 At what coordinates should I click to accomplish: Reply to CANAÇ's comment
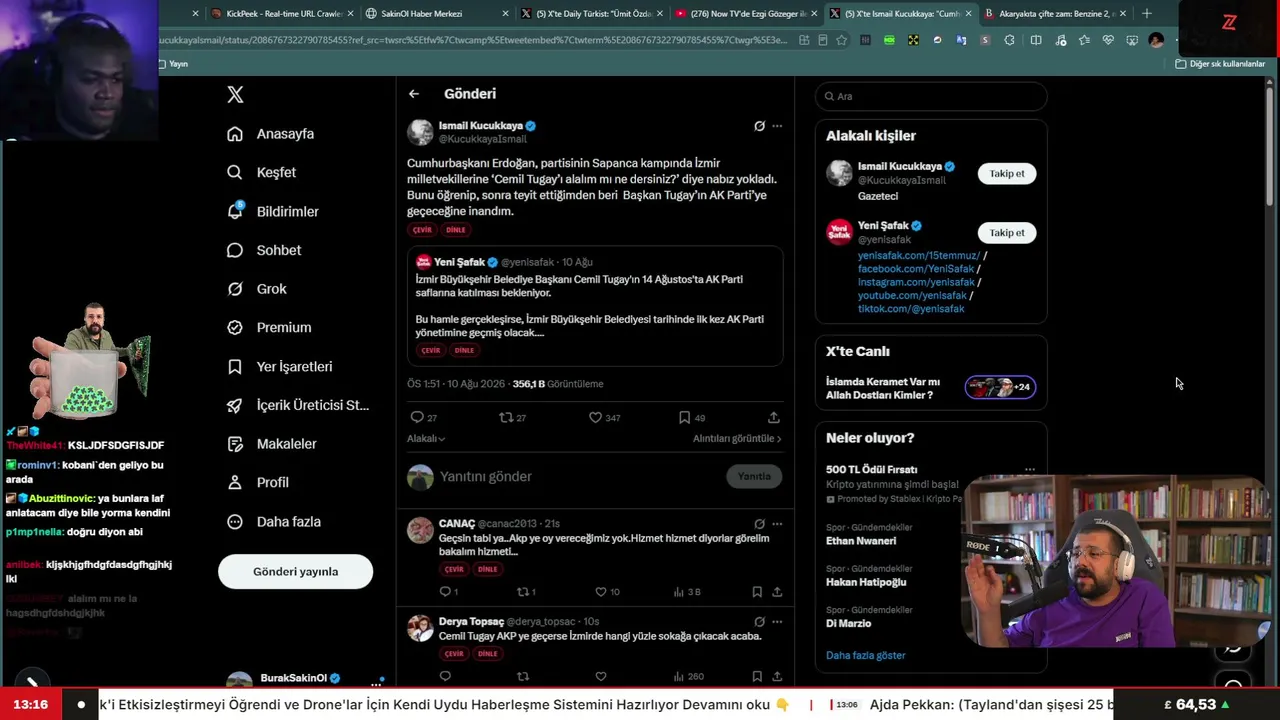pyautogui.click(x=448, y=592)
